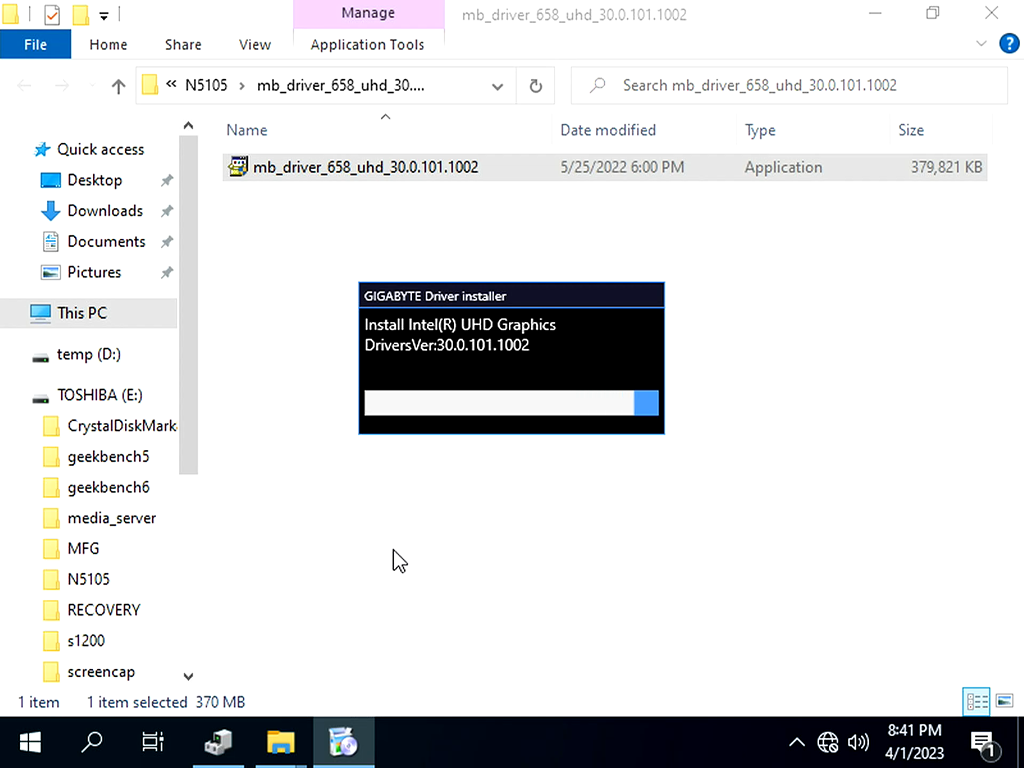Click the GIGABYTE Driver installer title bar
This screenshot has height=768, width=1024.
coord(511,296)
